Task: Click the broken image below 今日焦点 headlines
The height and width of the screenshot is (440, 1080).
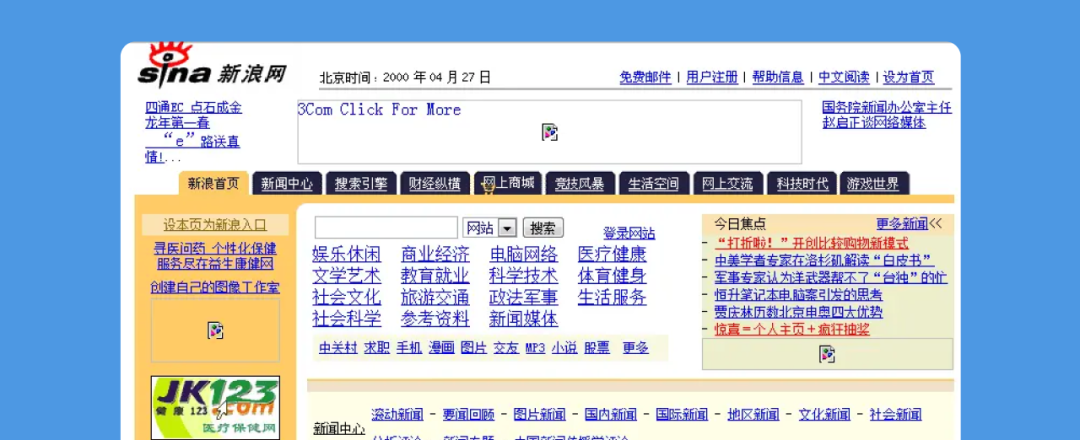Action: (827, 354)
